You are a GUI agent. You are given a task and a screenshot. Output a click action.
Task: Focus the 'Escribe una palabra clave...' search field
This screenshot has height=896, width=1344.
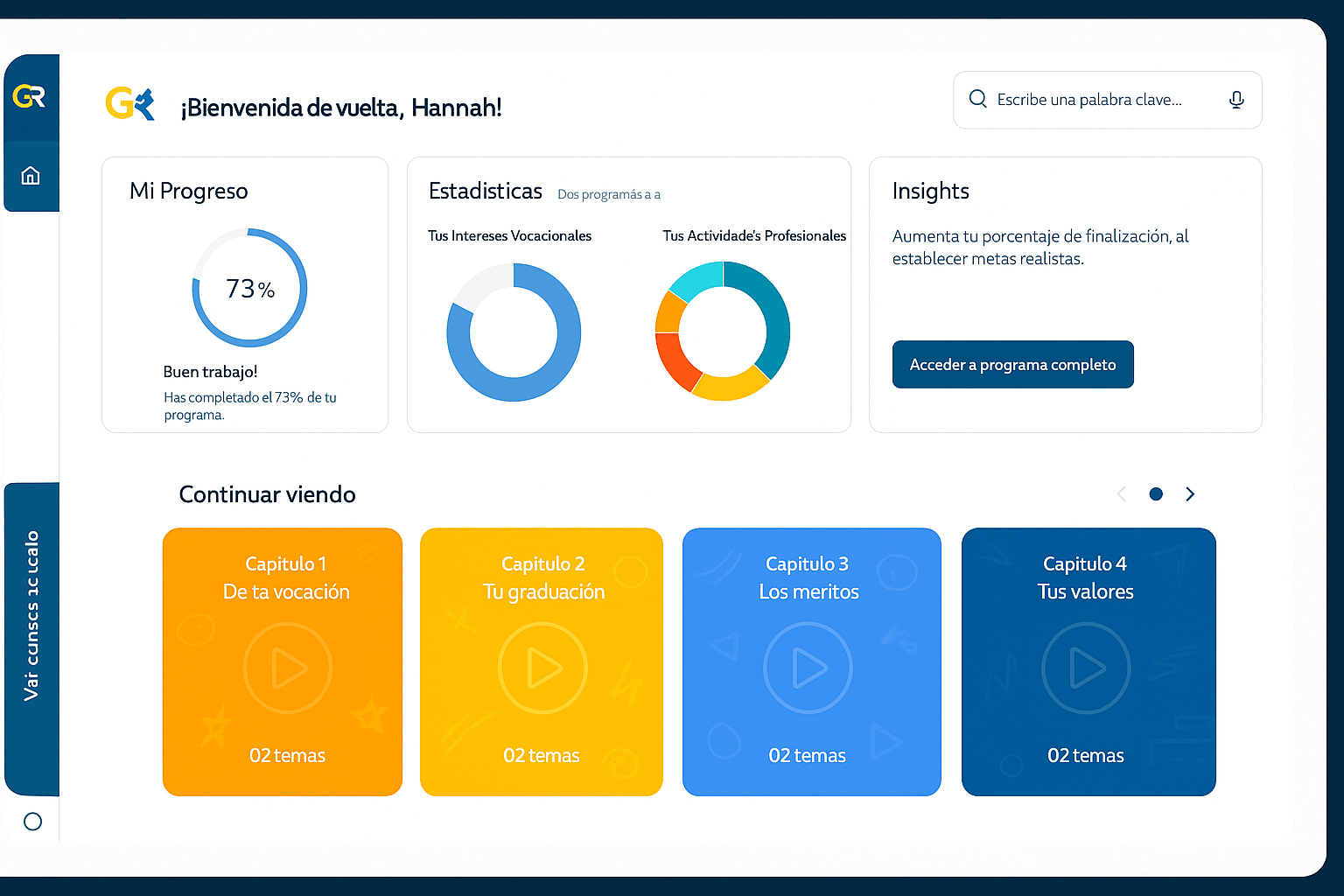click(x=1108, y=100)
